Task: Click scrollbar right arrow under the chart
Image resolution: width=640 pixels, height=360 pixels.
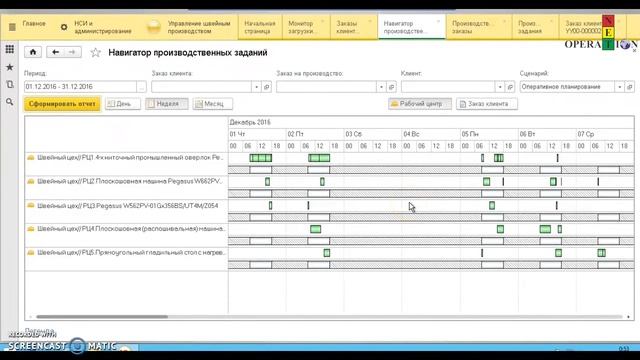Action: [628, 316]
